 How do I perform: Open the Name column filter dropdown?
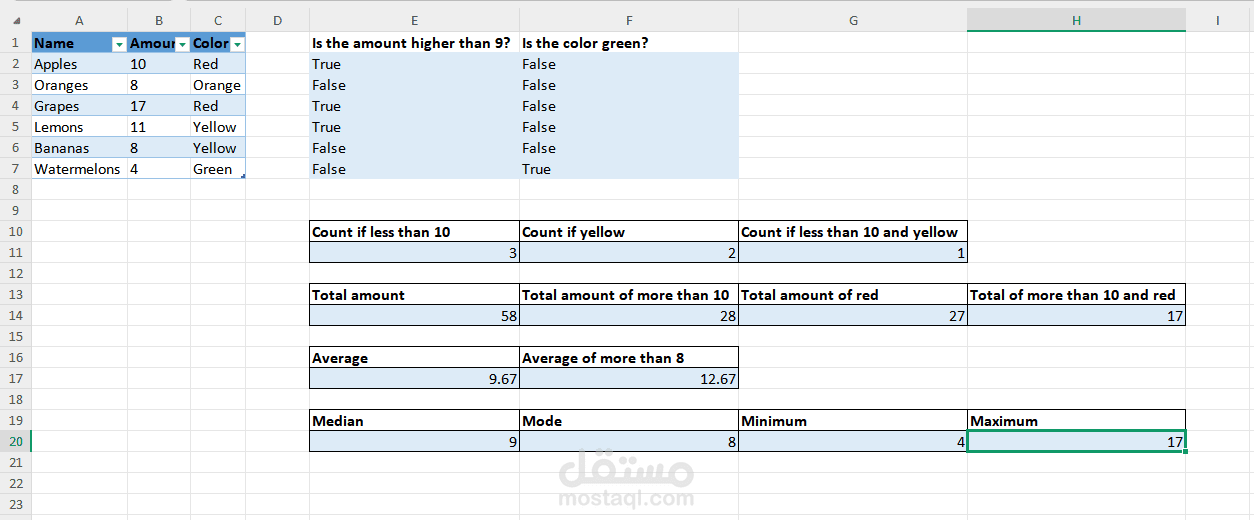pyautogui.click(x=119, y=44)
